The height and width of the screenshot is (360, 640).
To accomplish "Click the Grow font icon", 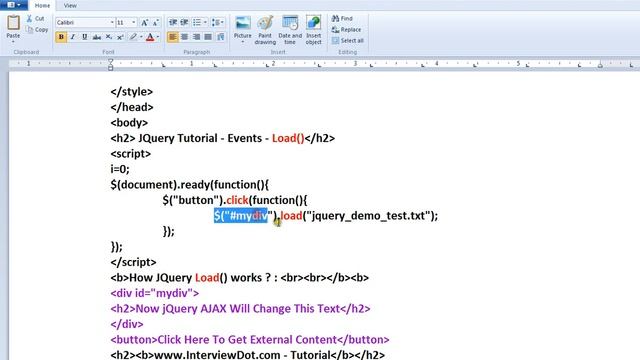I will click(144, 23).
